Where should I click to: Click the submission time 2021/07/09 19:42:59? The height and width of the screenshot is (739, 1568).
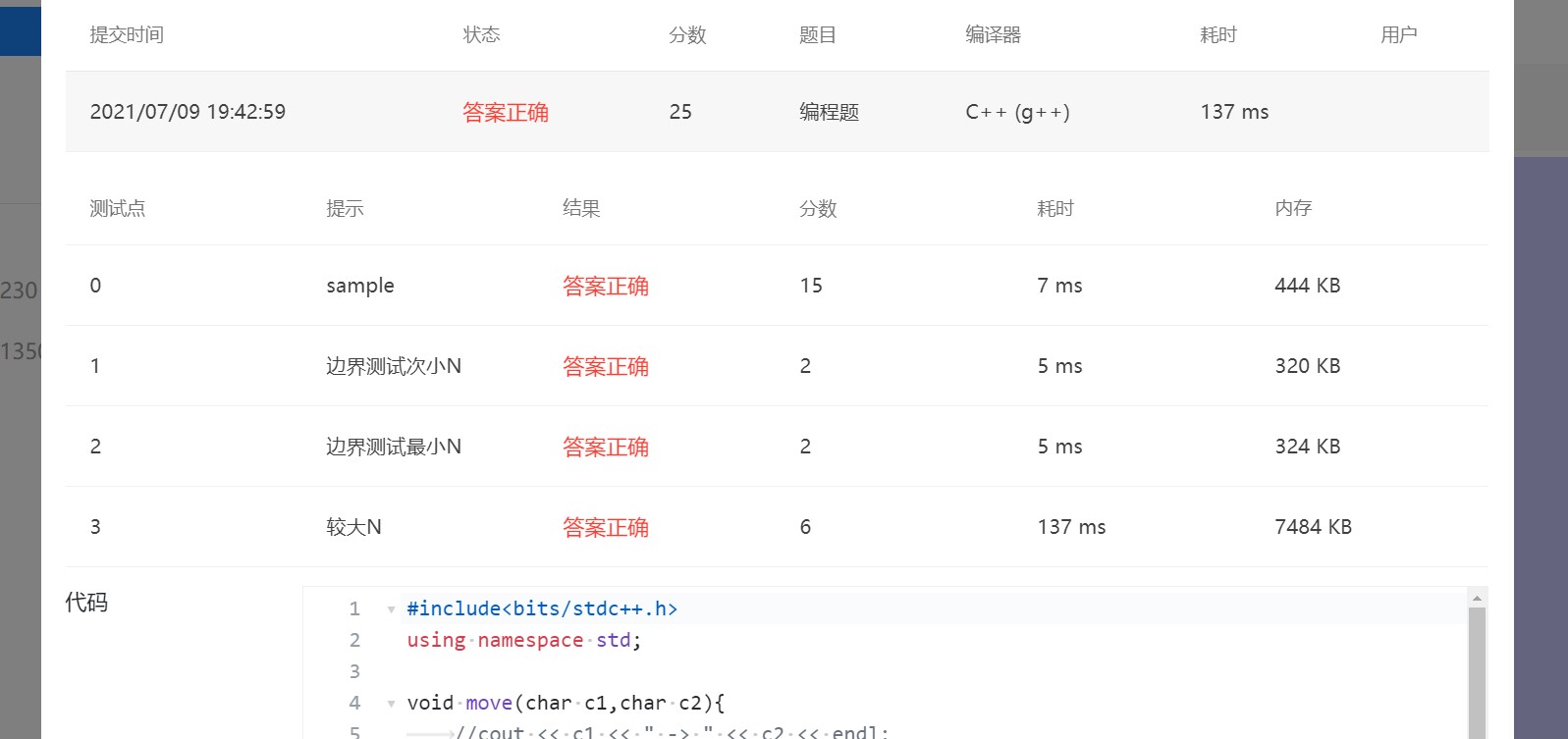(x=188, y=112)
